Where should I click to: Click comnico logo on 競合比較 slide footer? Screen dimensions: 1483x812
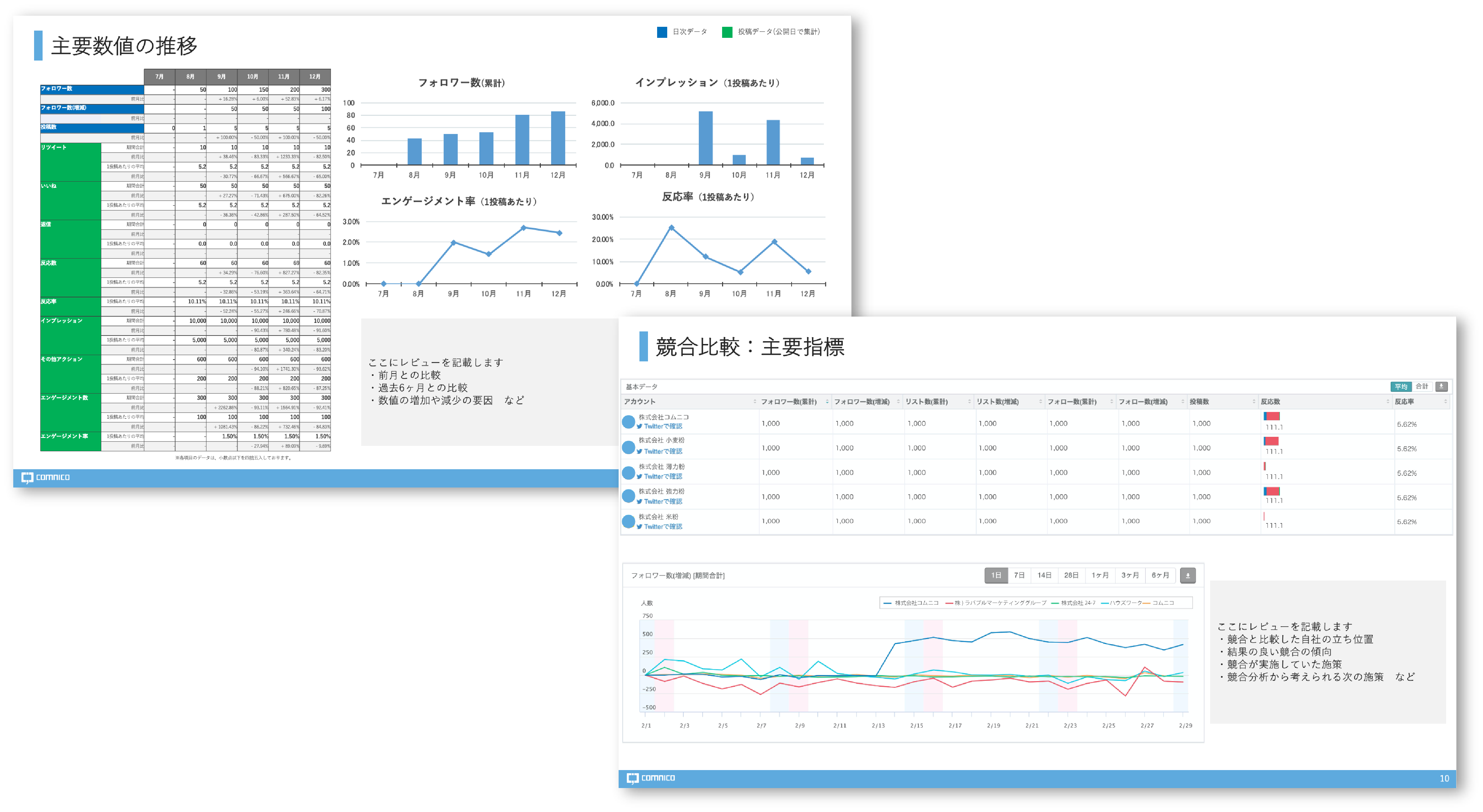coord(650,778)
